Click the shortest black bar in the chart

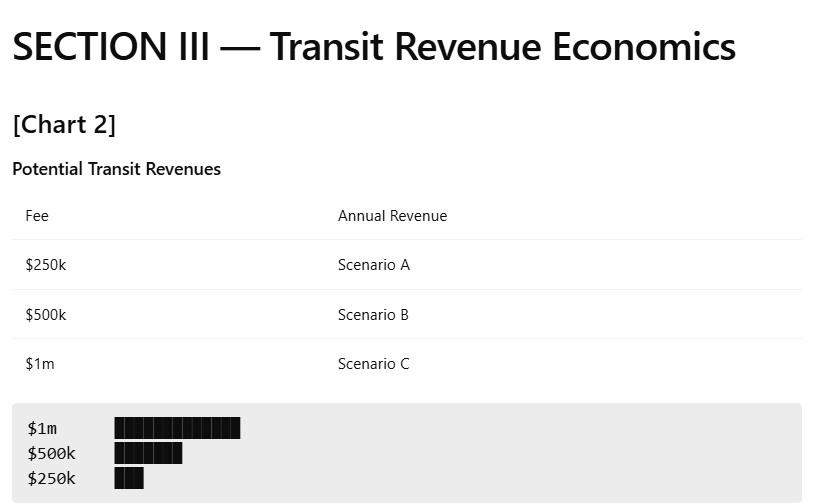click(x=129, y=479)
